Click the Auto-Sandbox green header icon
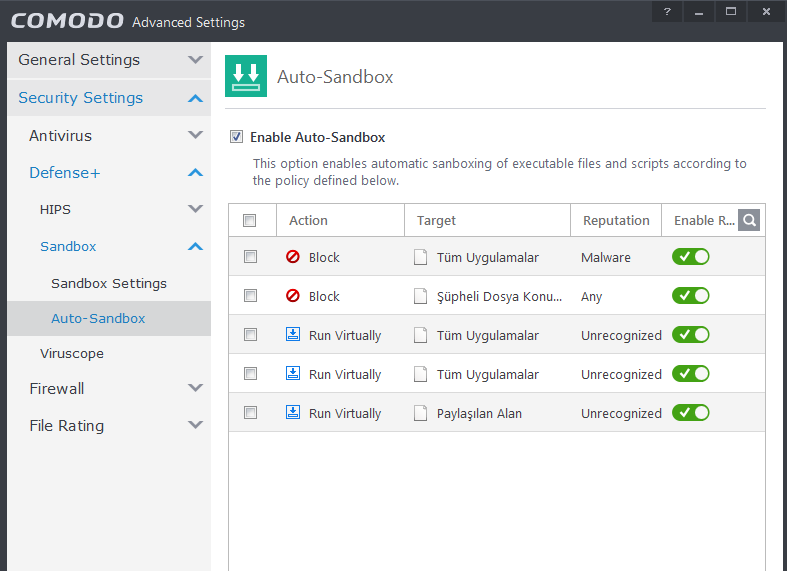Image resolution: width=787 pixels, height=571 pixels. tap(245, 77)
